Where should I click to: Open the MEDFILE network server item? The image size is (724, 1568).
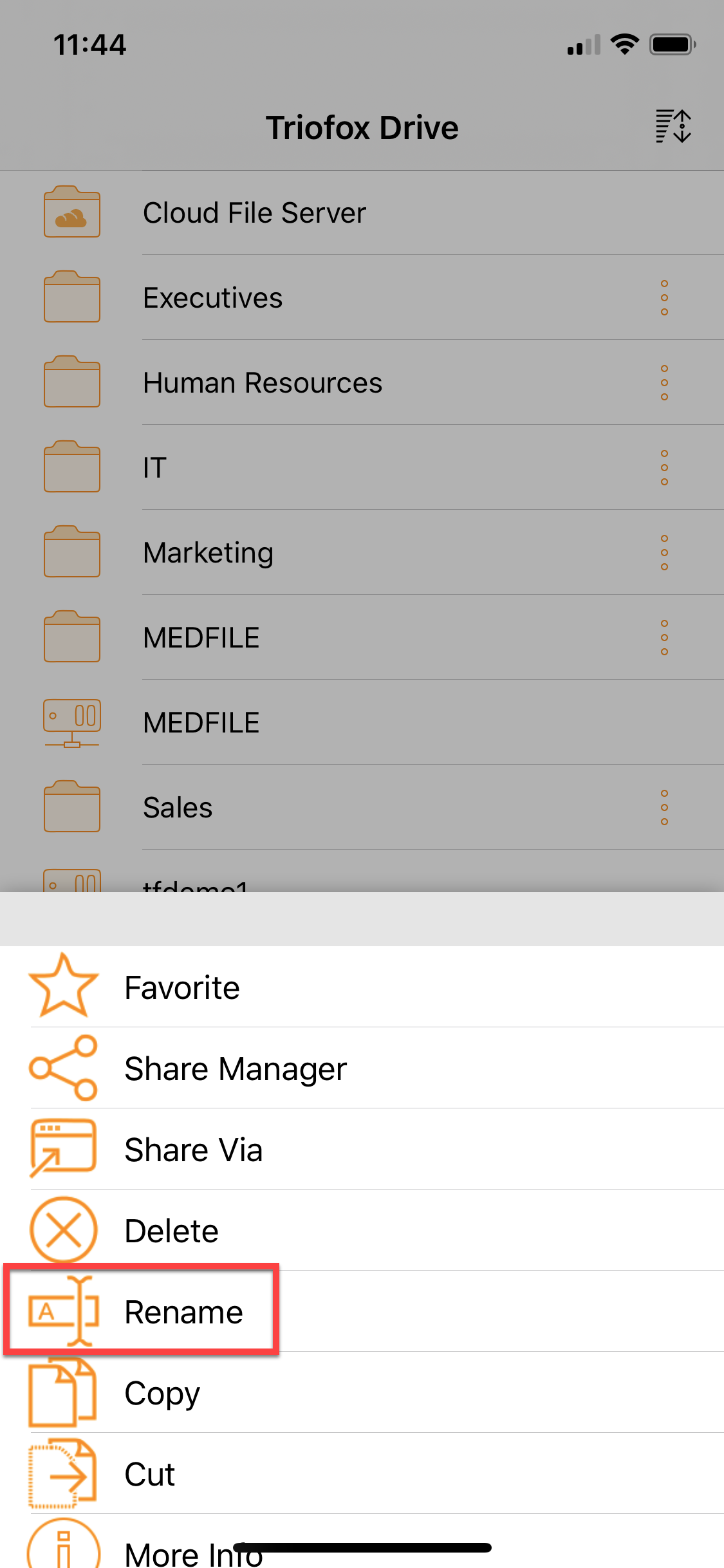coord(362,722)
